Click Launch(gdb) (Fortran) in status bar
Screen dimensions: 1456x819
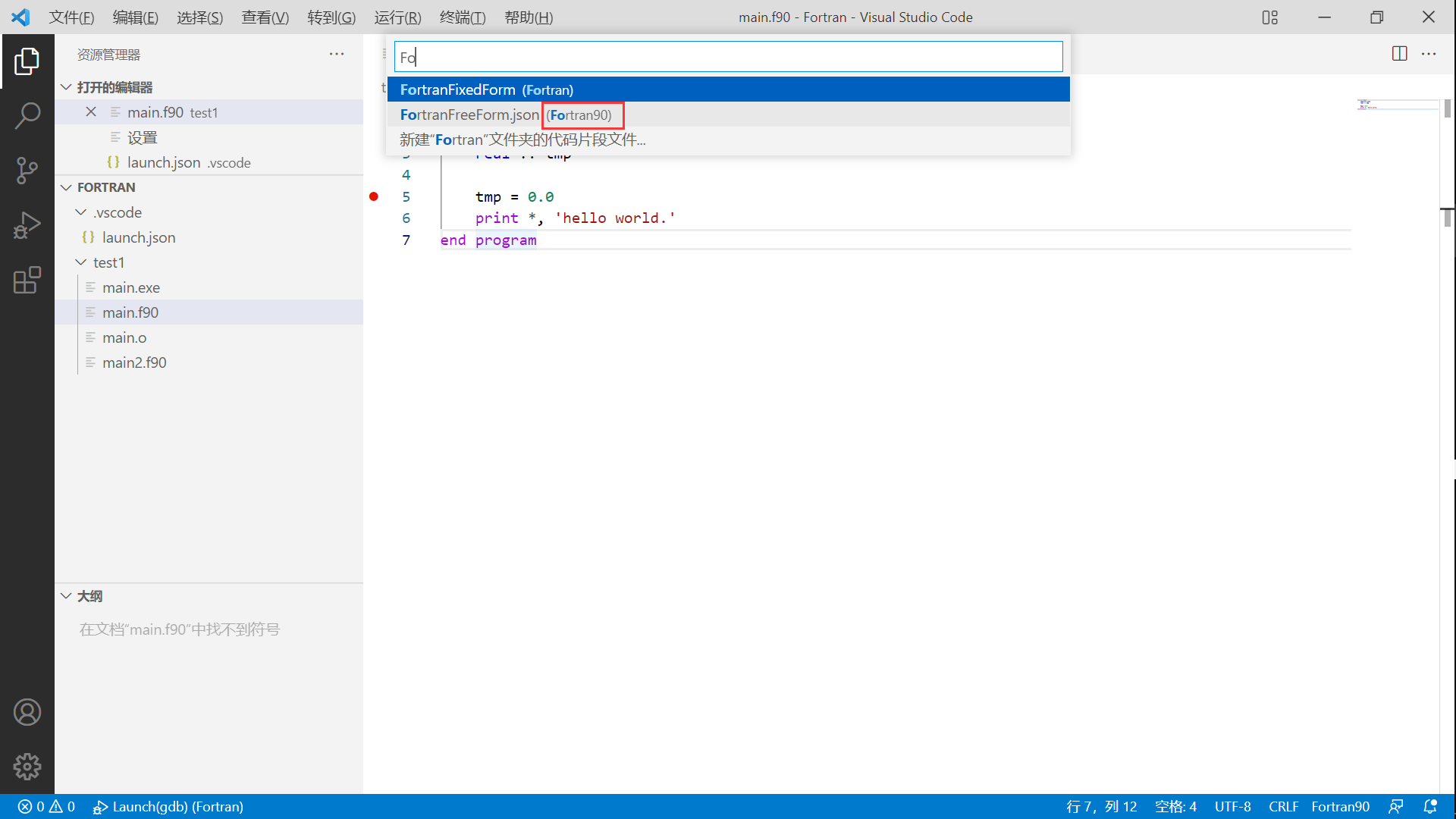click(168, 807)
